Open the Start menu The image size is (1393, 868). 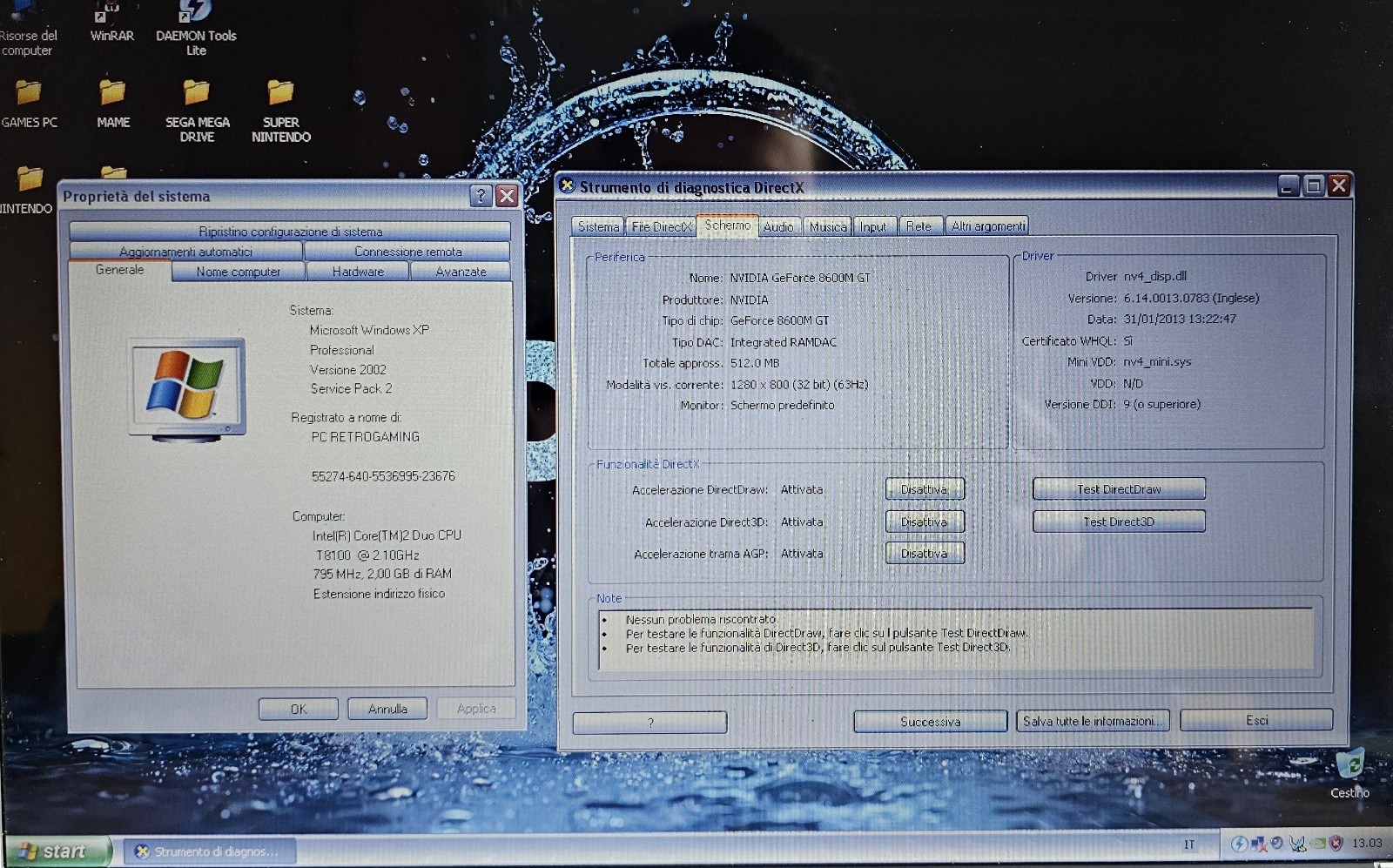coord(57,851)
